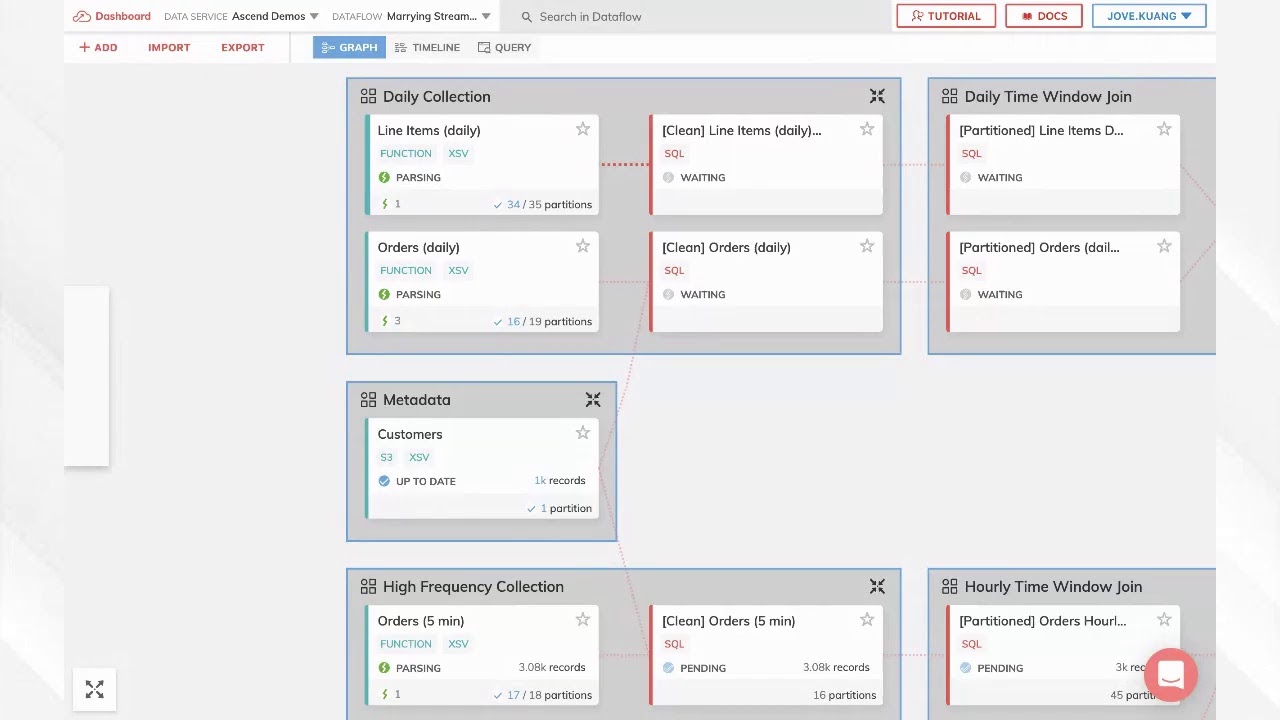Click the Metadata group grid icon
The image size is (1280, 720).
368,399
